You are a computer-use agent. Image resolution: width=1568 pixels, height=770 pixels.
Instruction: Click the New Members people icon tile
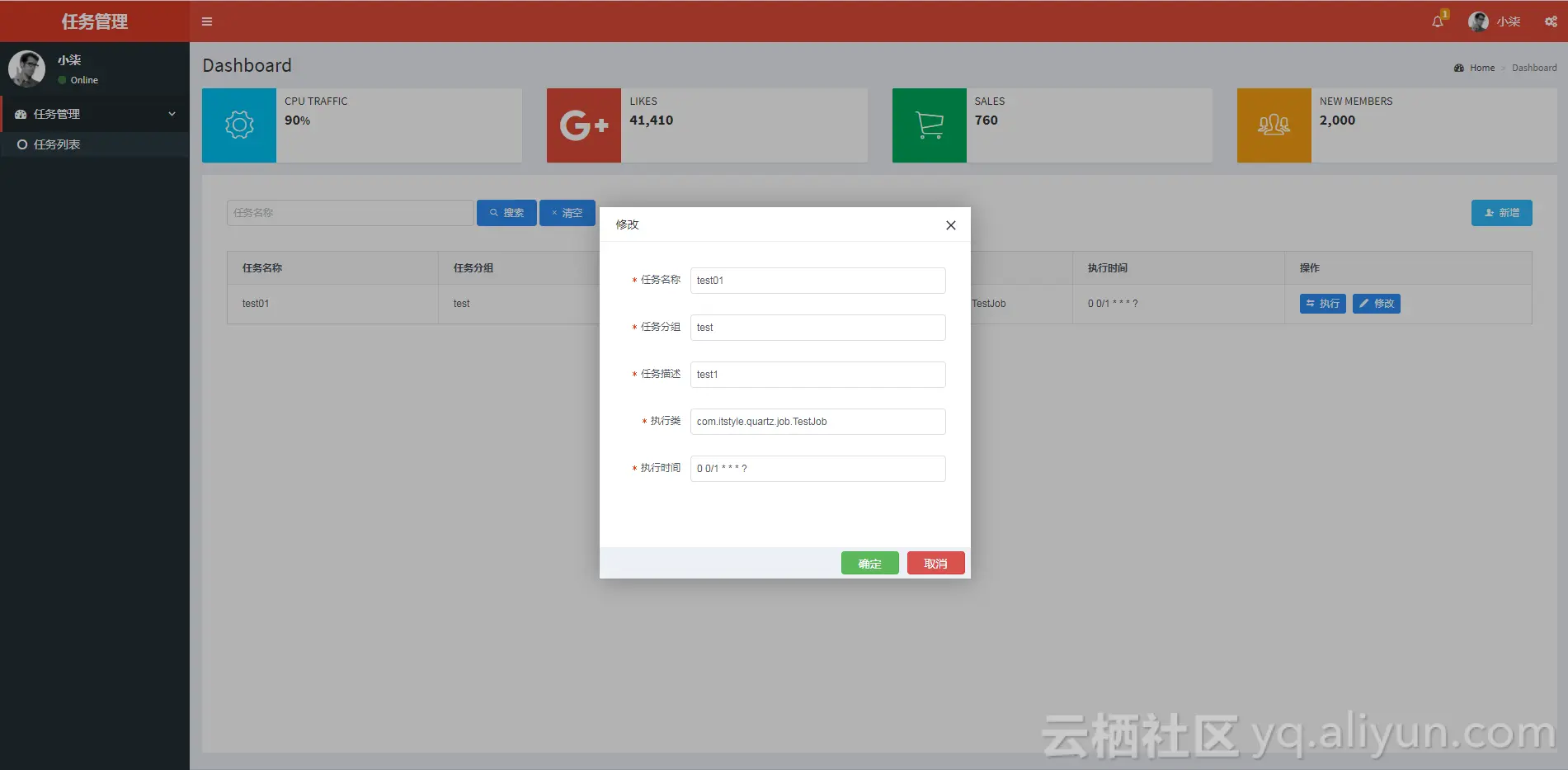tap(1274, 125)
